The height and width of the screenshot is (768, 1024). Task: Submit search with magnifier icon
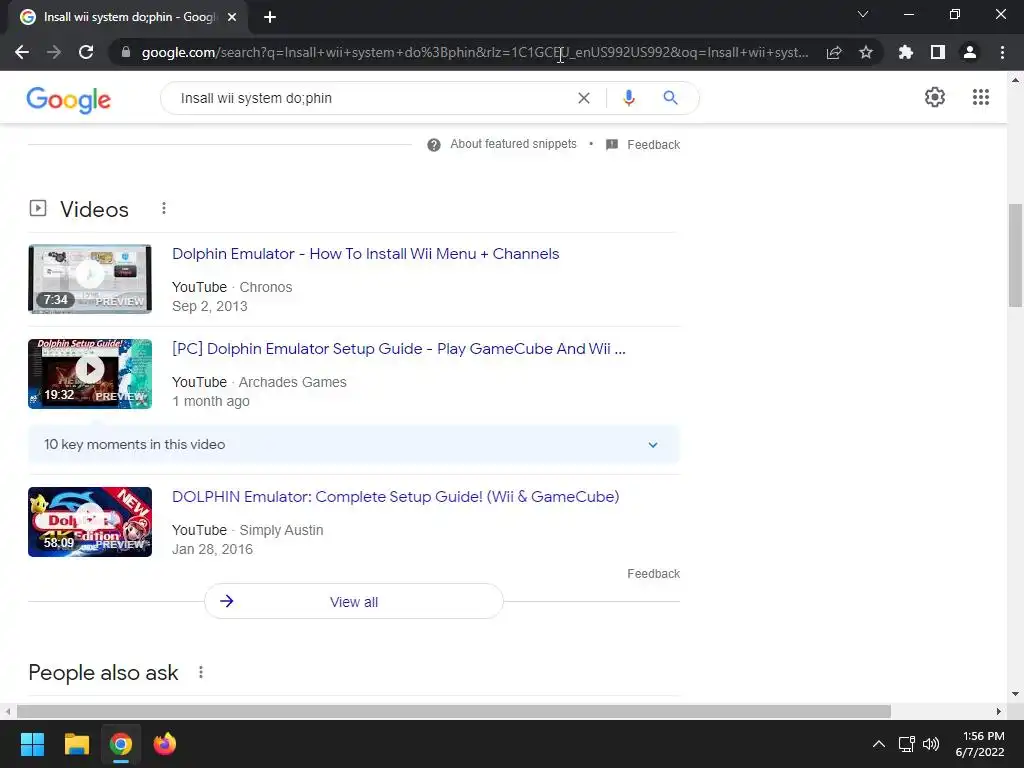tap(670, 98)
